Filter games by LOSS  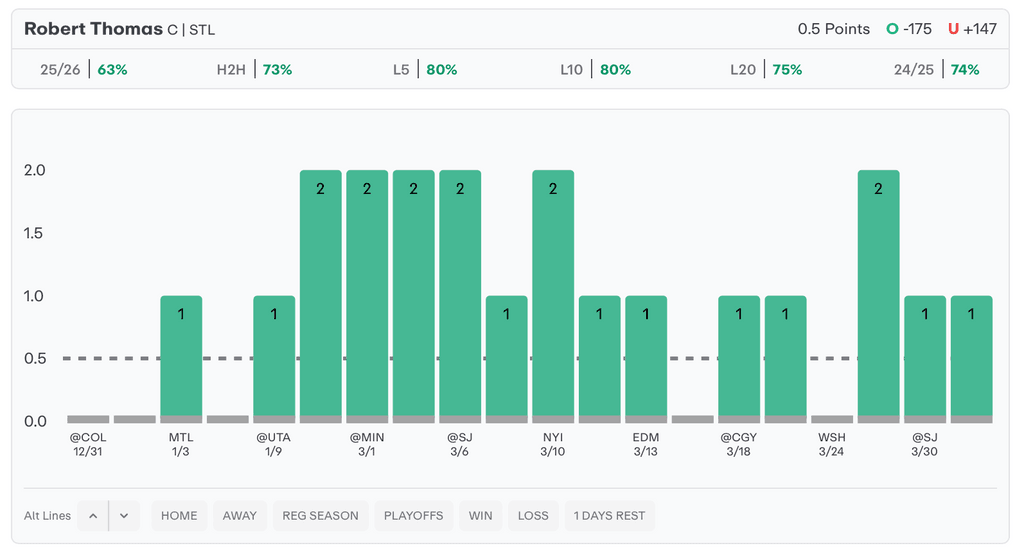tap(533, 516)
